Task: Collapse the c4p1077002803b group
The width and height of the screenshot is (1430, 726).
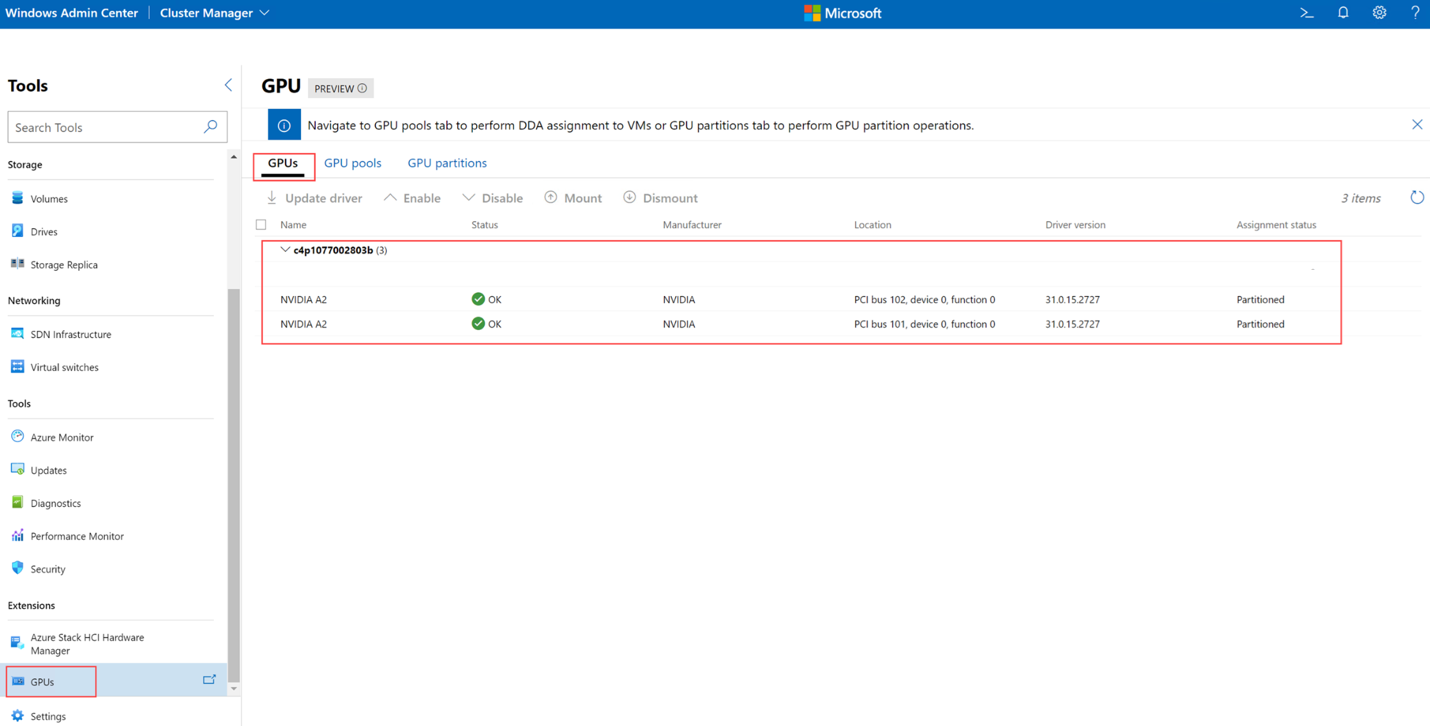Action: 285,250
